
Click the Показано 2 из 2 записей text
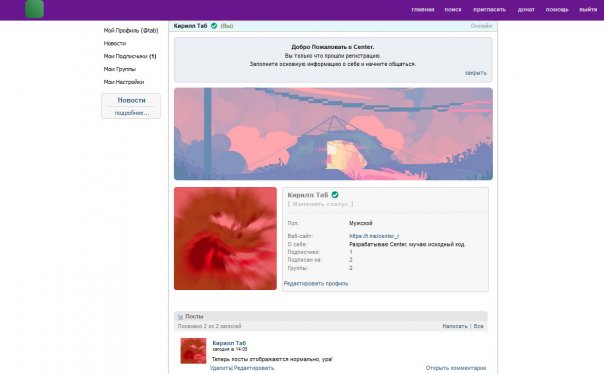pyautogui.click(x=210, y=326)
